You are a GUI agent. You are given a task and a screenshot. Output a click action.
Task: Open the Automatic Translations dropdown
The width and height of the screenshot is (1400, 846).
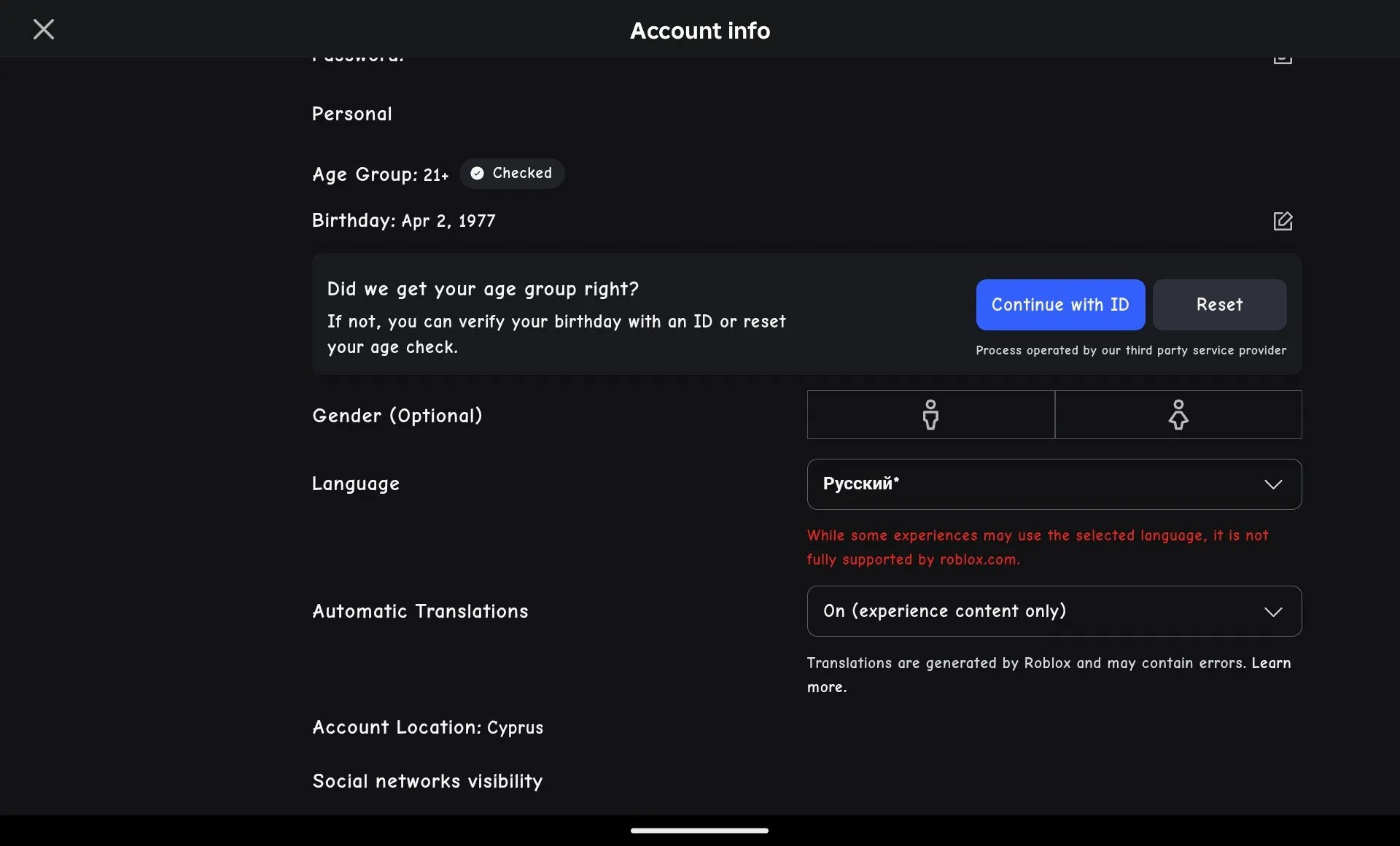pyautogui.click(x=1054, y=611)
